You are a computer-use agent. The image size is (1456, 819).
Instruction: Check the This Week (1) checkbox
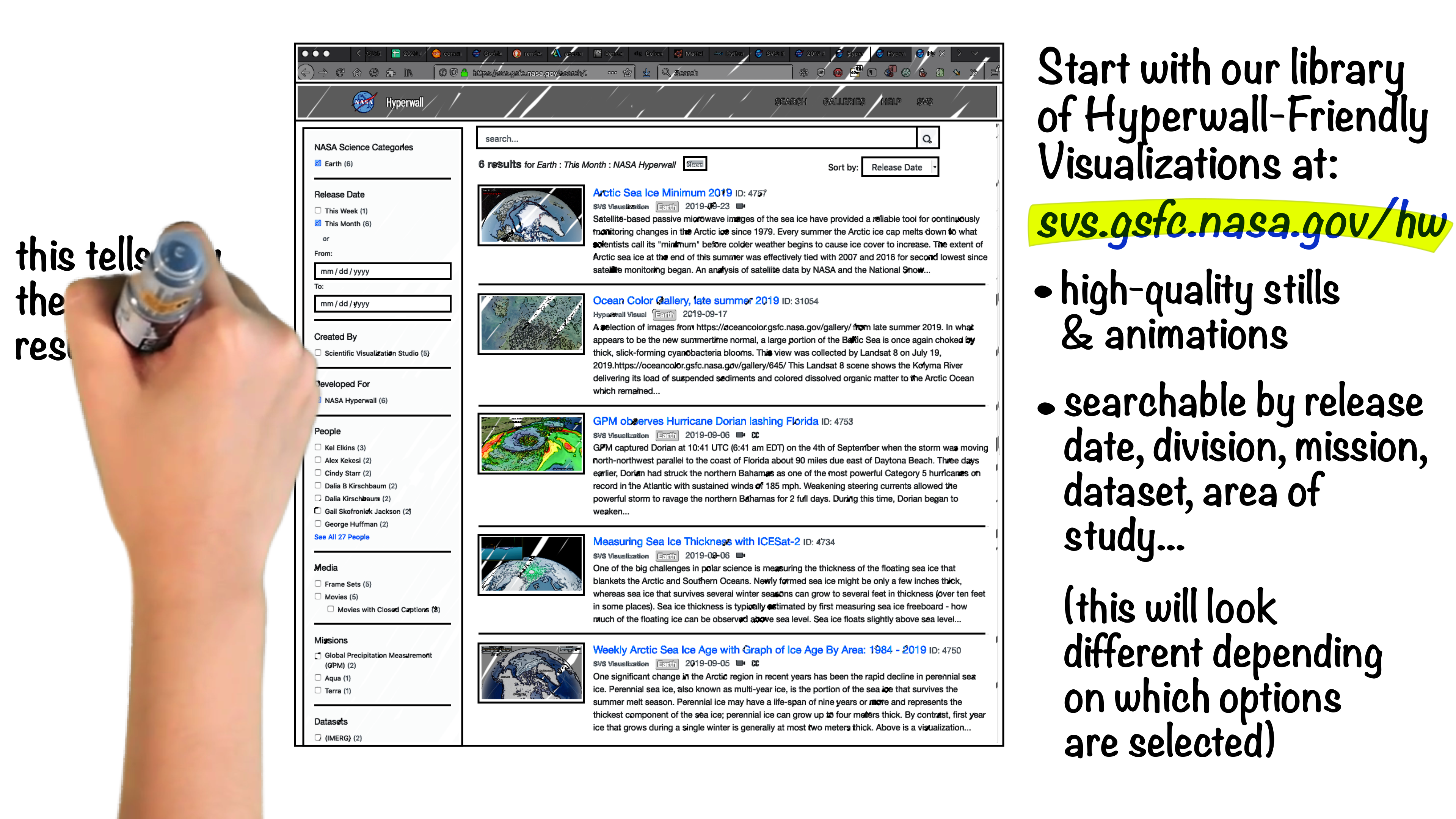[x=318, y=210]
